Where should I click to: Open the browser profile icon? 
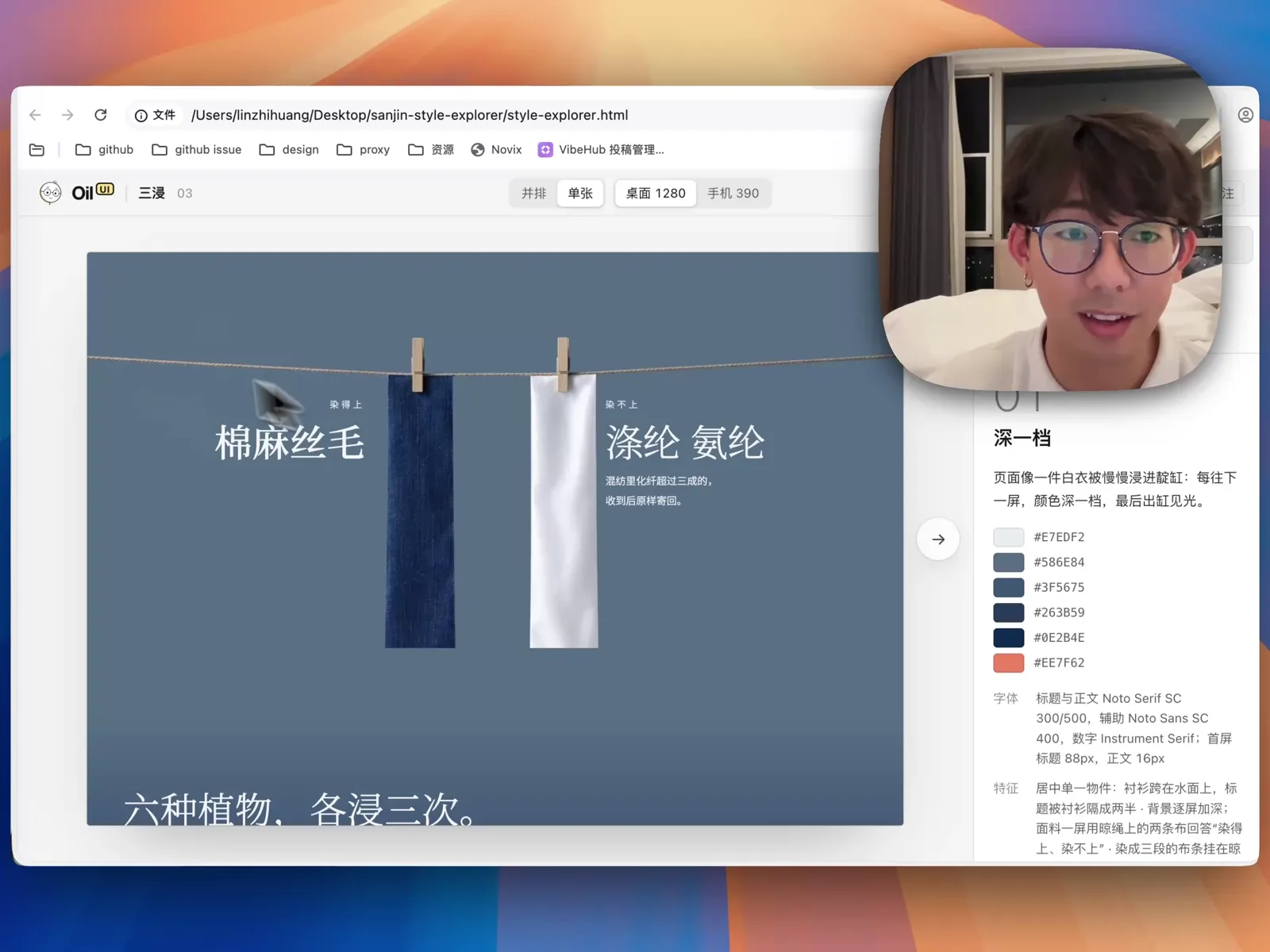(x=1245, y=115)
